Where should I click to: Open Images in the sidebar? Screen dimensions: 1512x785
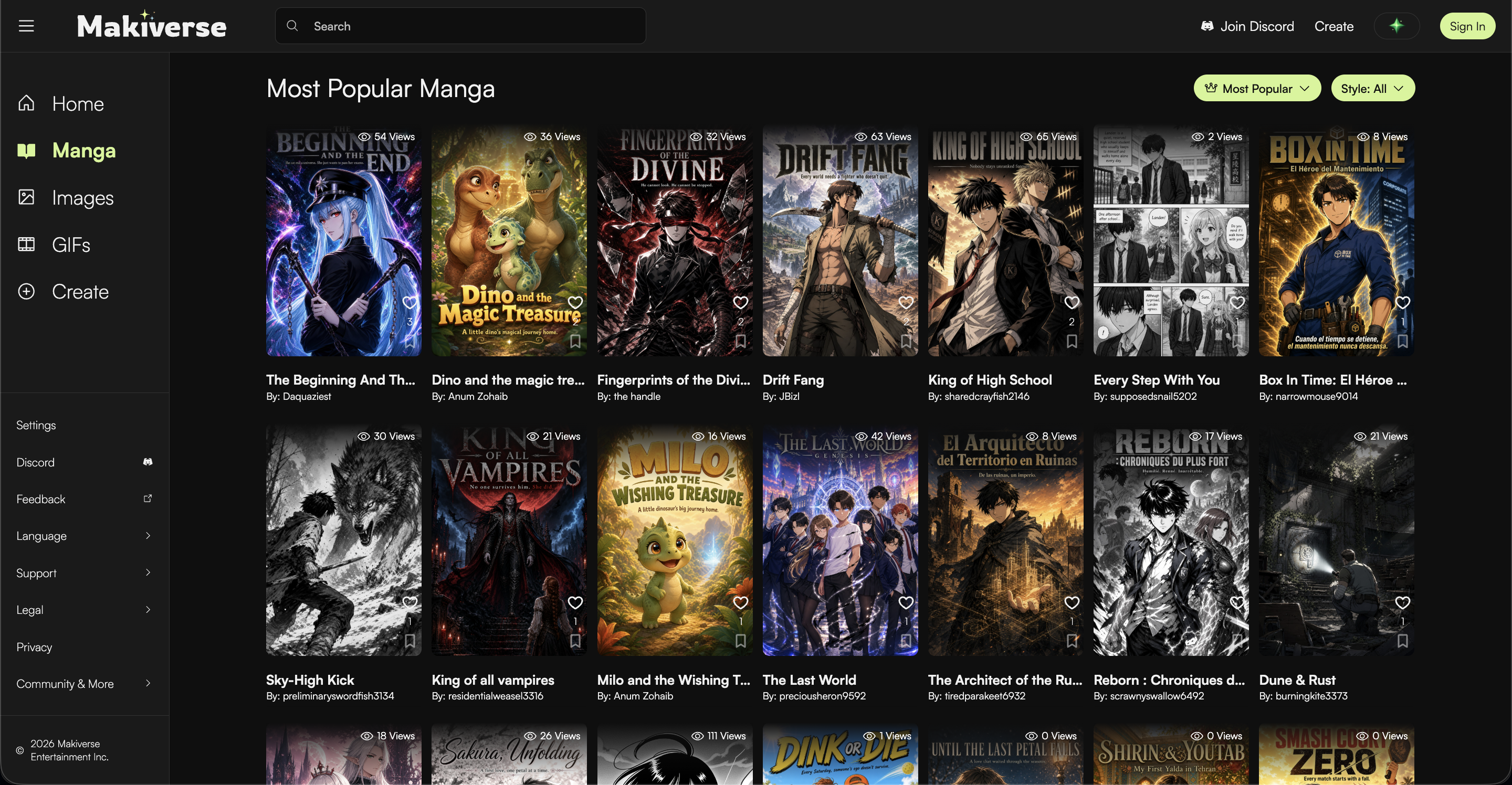tap(83, 198)
